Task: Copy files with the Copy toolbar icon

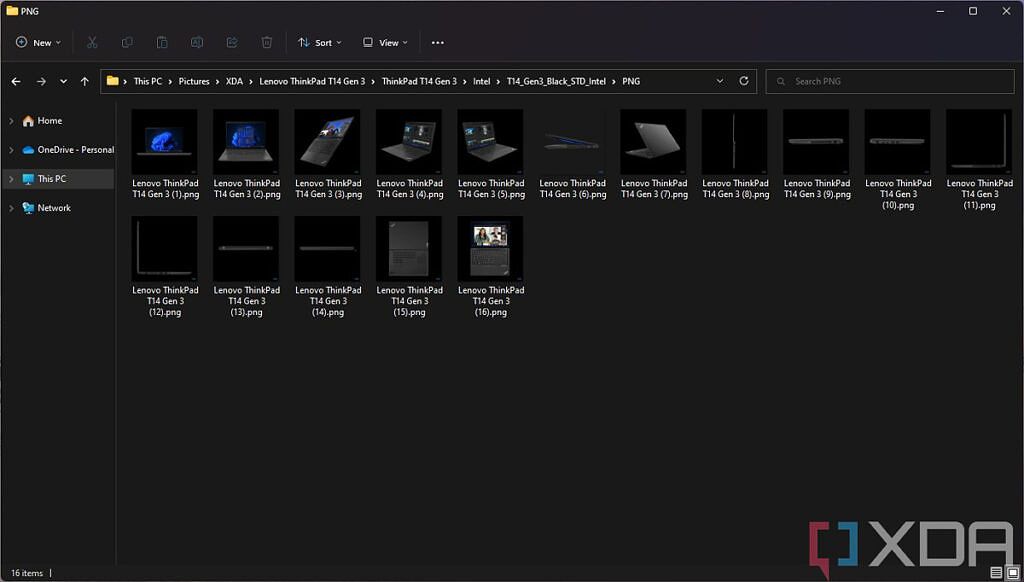Action: pos(127,42)
